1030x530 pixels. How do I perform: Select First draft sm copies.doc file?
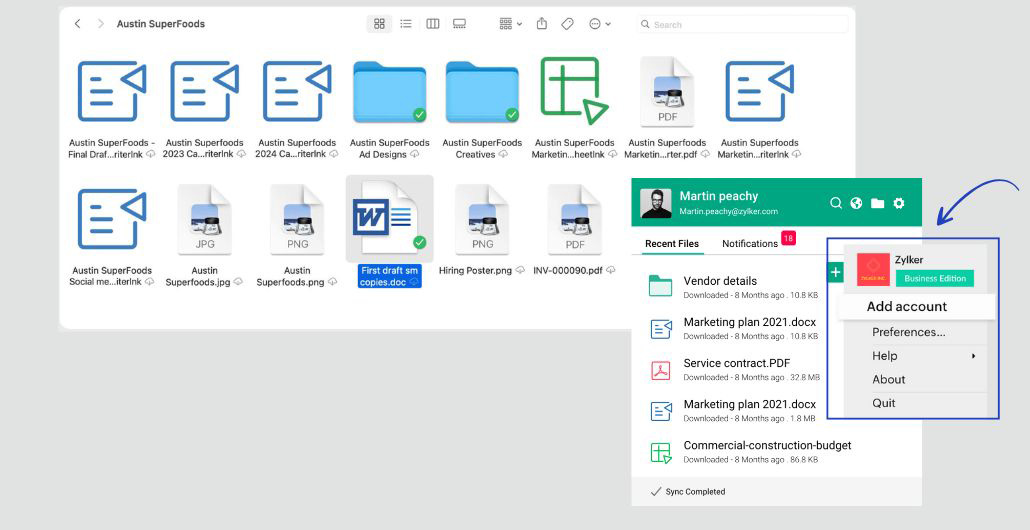coord(390,232)
